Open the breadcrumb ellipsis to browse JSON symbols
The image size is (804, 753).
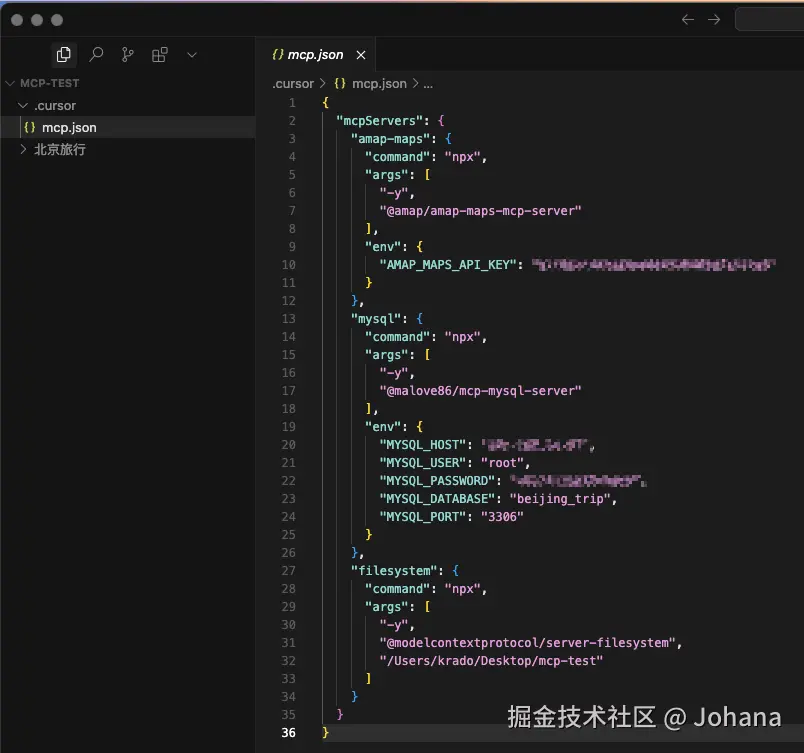click(x=428, y=83)
